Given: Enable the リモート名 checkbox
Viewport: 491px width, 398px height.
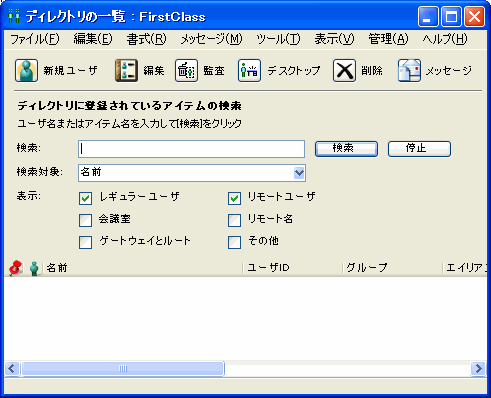Looking at the screenshot, I should click(234, 220).
